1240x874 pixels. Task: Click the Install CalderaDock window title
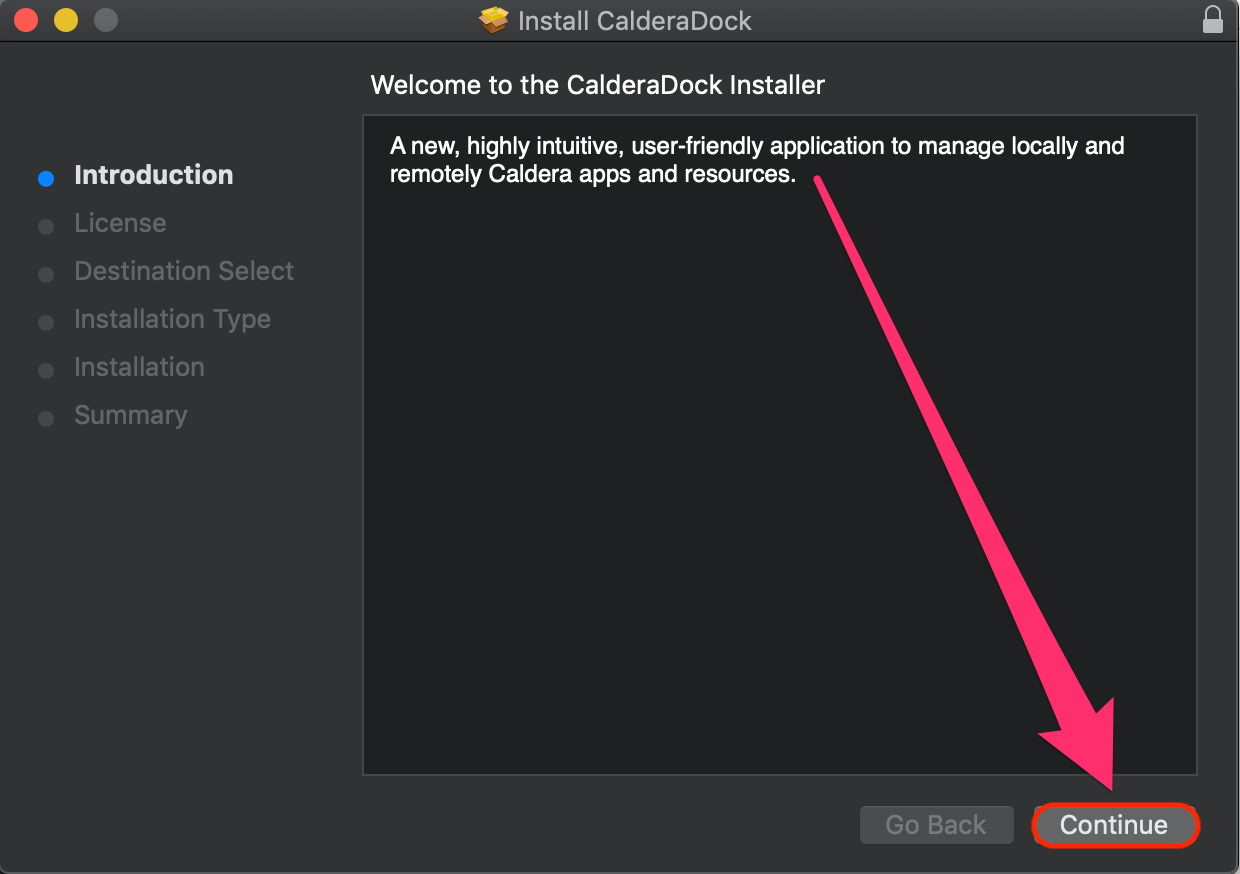click(x=634, y=21)
